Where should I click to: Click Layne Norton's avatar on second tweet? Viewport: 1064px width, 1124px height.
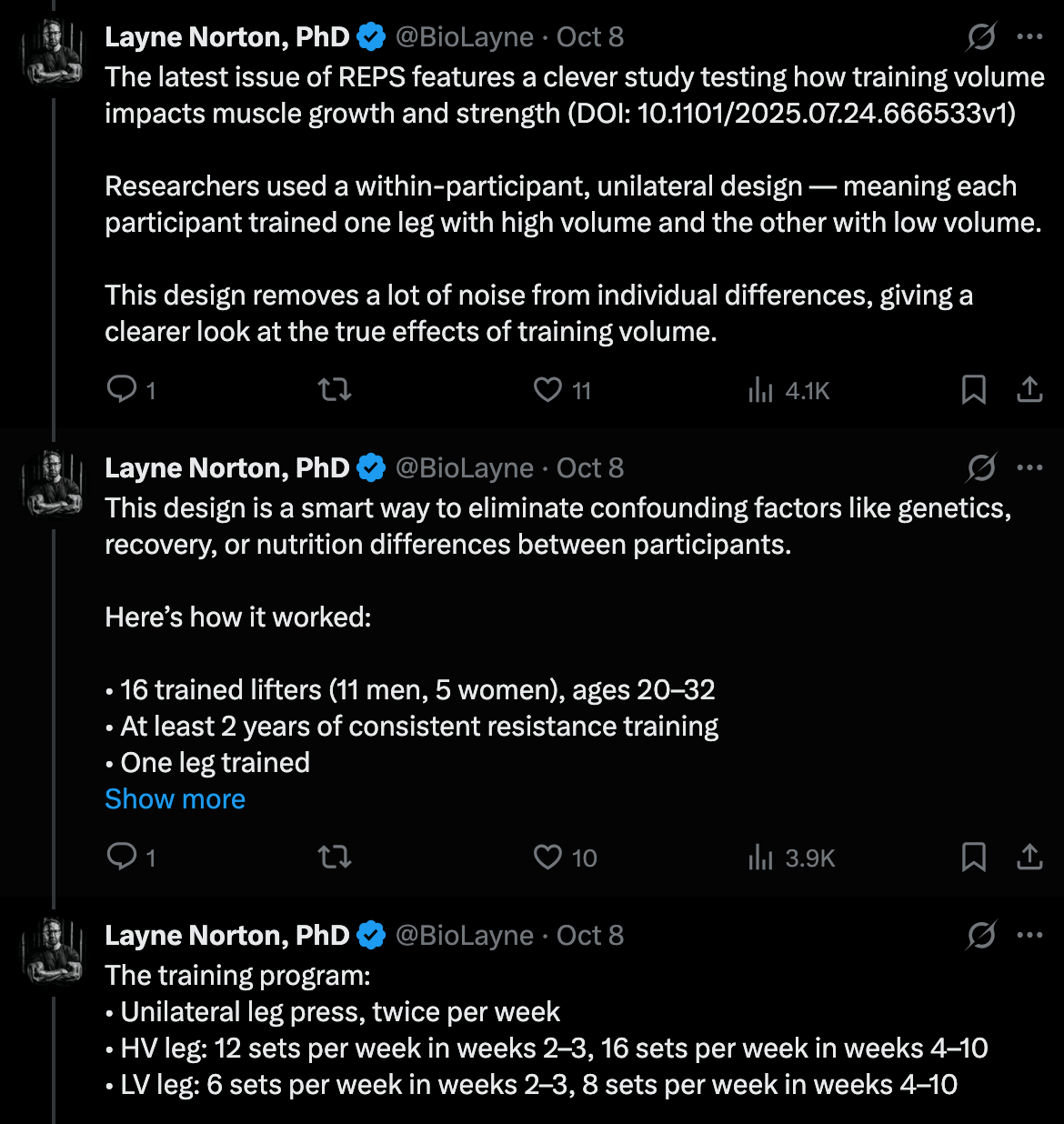[54, 483]
